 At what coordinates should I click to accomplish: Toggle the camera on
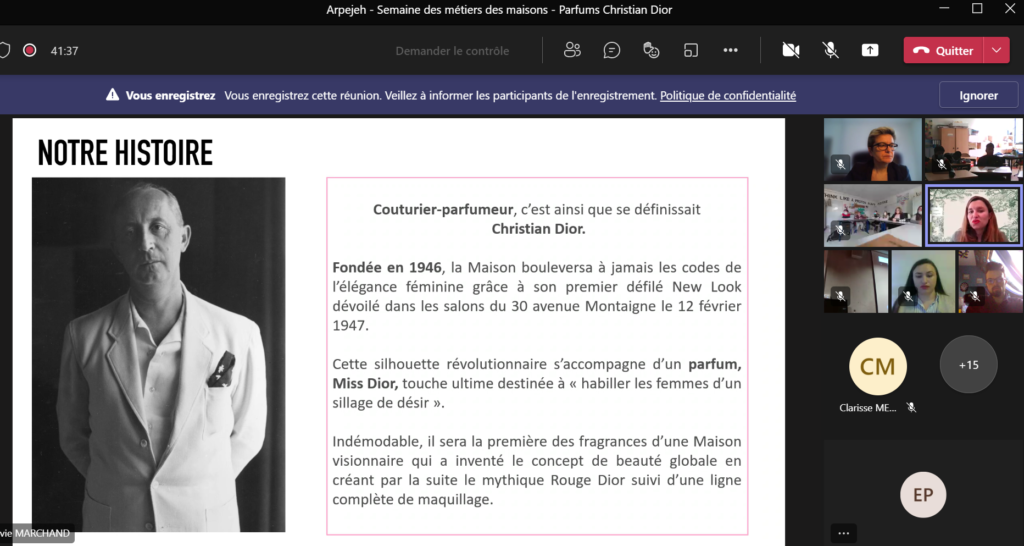pyautogui.click(x=791, y=50)
